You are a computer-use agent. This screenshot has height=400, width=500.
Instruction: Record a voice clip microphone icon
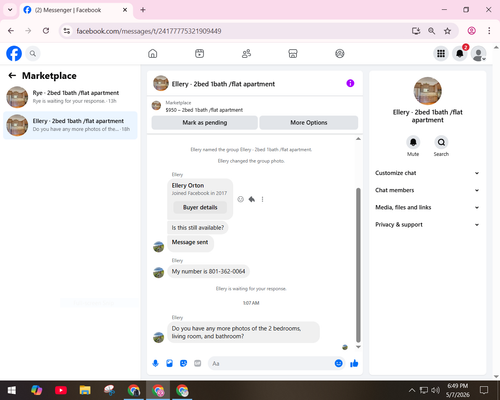pyautogui.click(x=155, y=363)
